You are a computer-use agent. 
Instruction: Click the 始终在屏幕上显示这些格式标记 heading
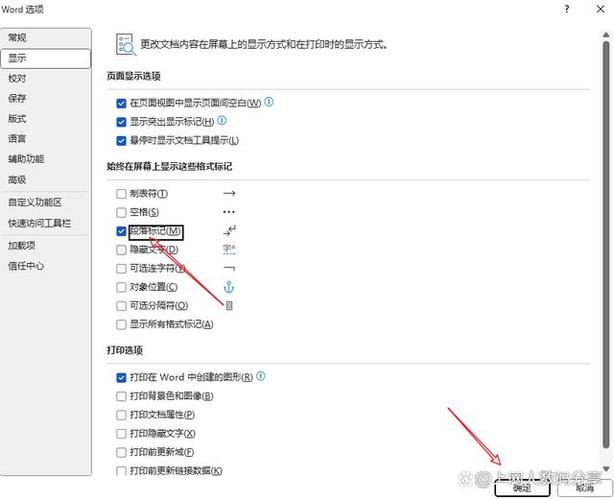tap(169, 166)
